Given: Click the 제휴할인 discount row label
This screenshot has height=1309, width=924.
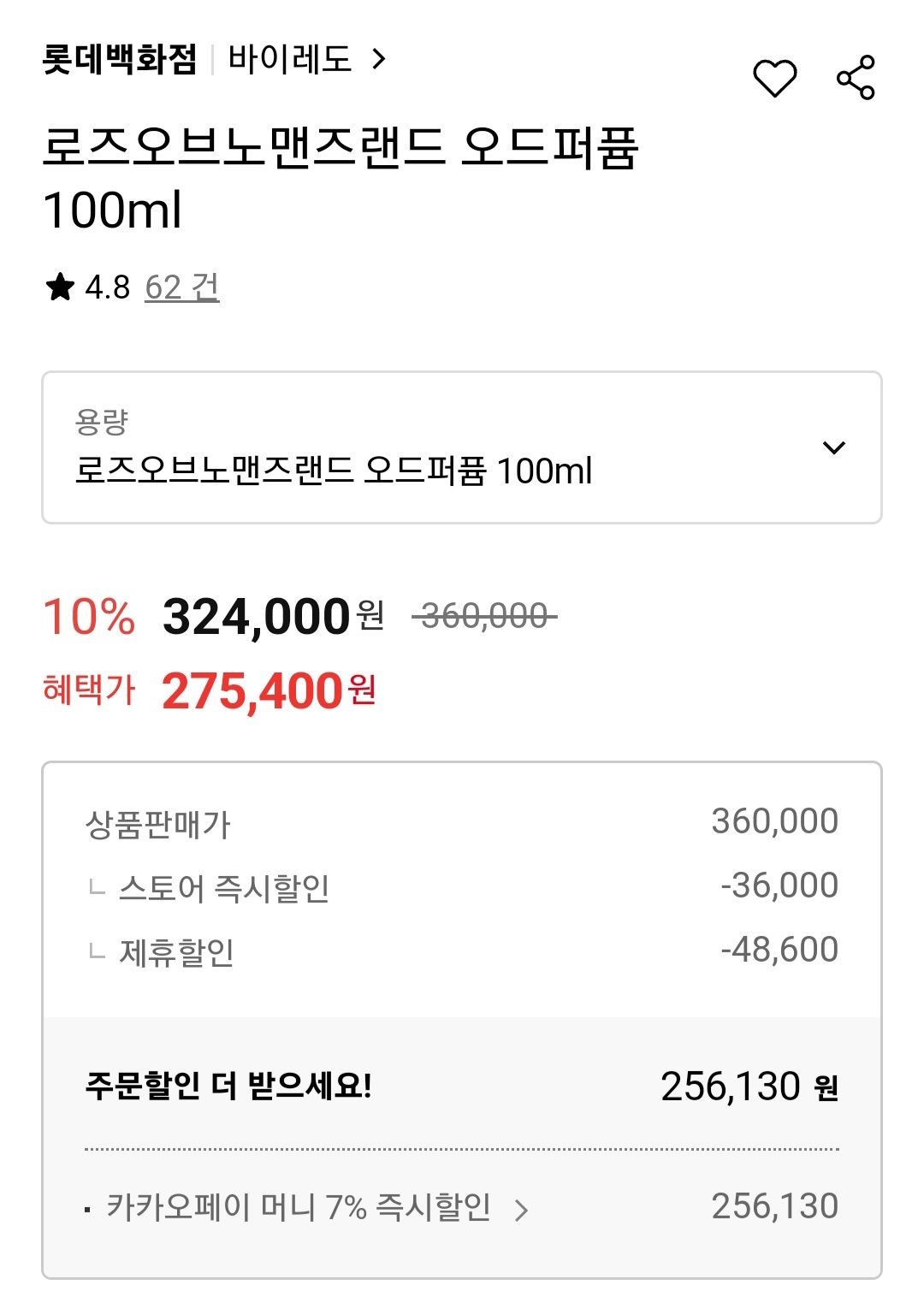Looking at the screenshot, I should click(x=177, y=952).
